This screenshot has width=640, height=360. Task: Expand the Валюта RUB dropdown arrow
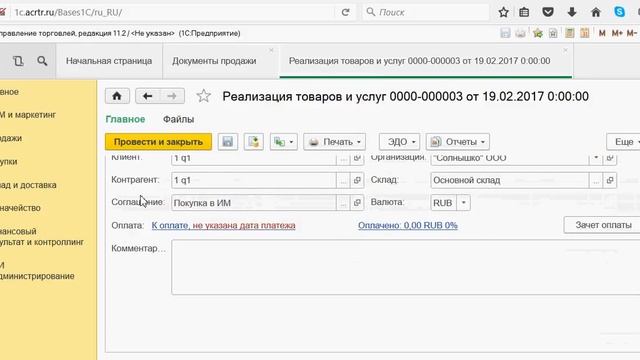[463, 203]
